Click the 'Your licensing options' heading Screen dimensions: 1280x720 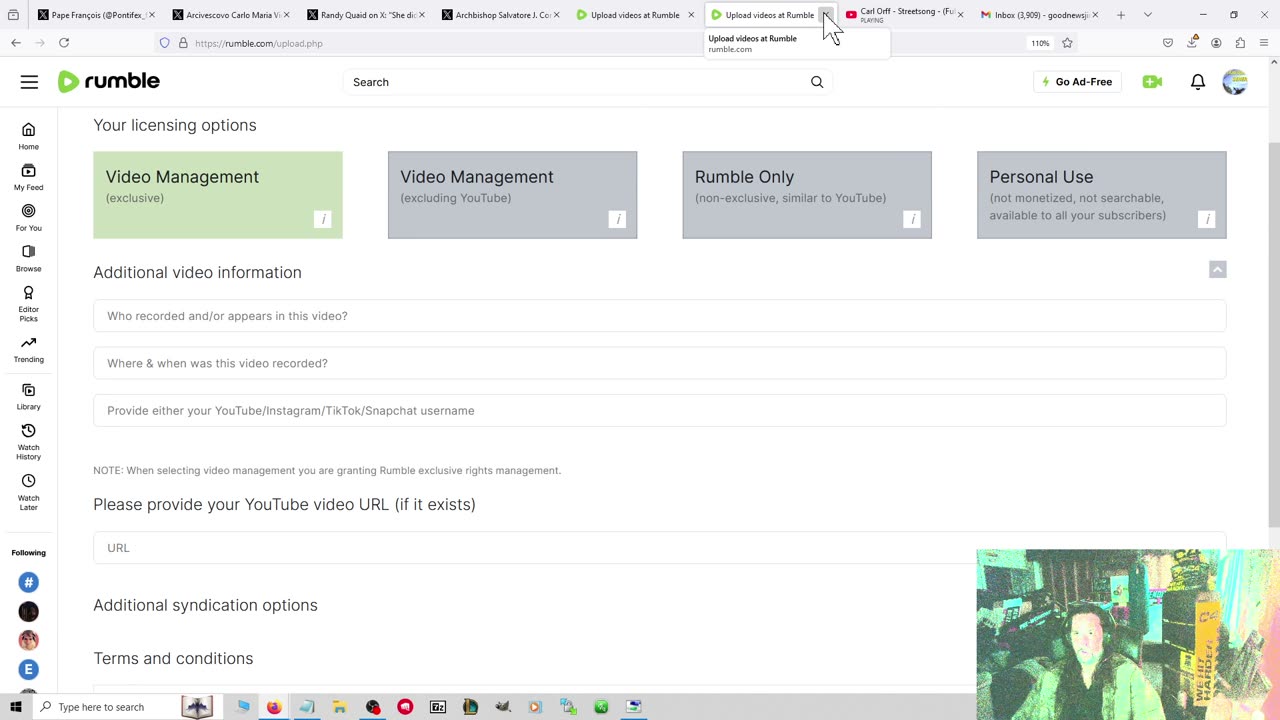click(x=175, y=125)
